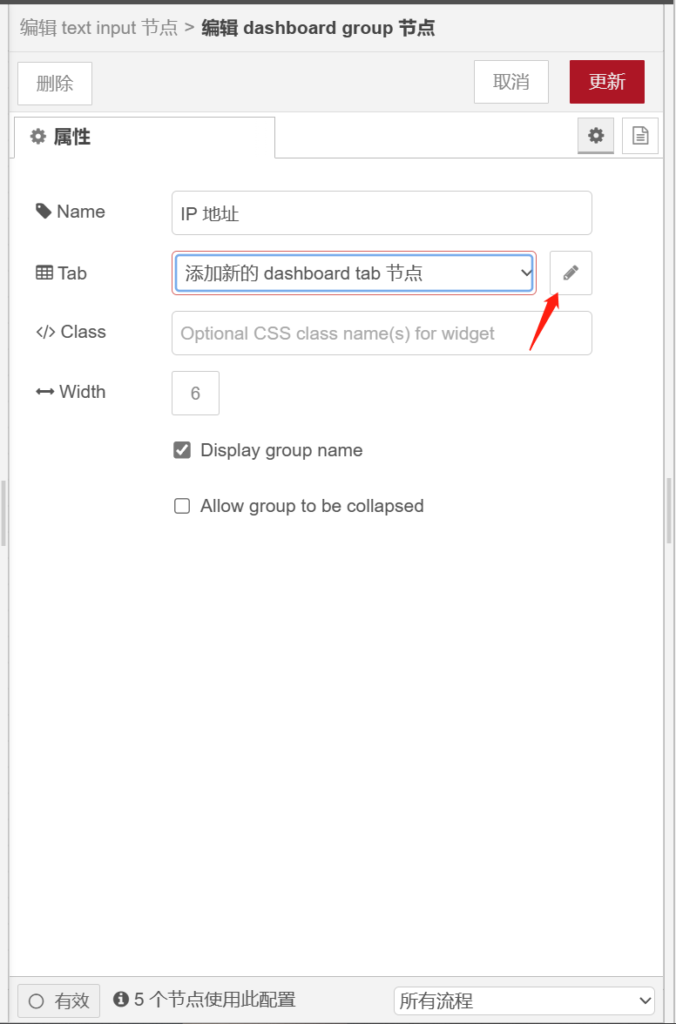
Task: Go back to 编辑 text input 节点 breadcrumb
Action: coord(99,27)
